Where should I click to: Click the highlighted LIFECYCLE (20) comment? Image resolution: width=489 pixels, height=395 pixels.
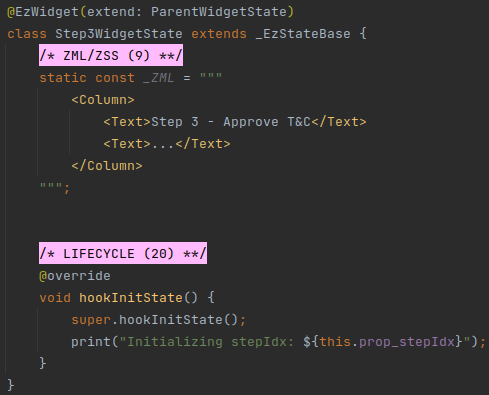pos(123,253)
